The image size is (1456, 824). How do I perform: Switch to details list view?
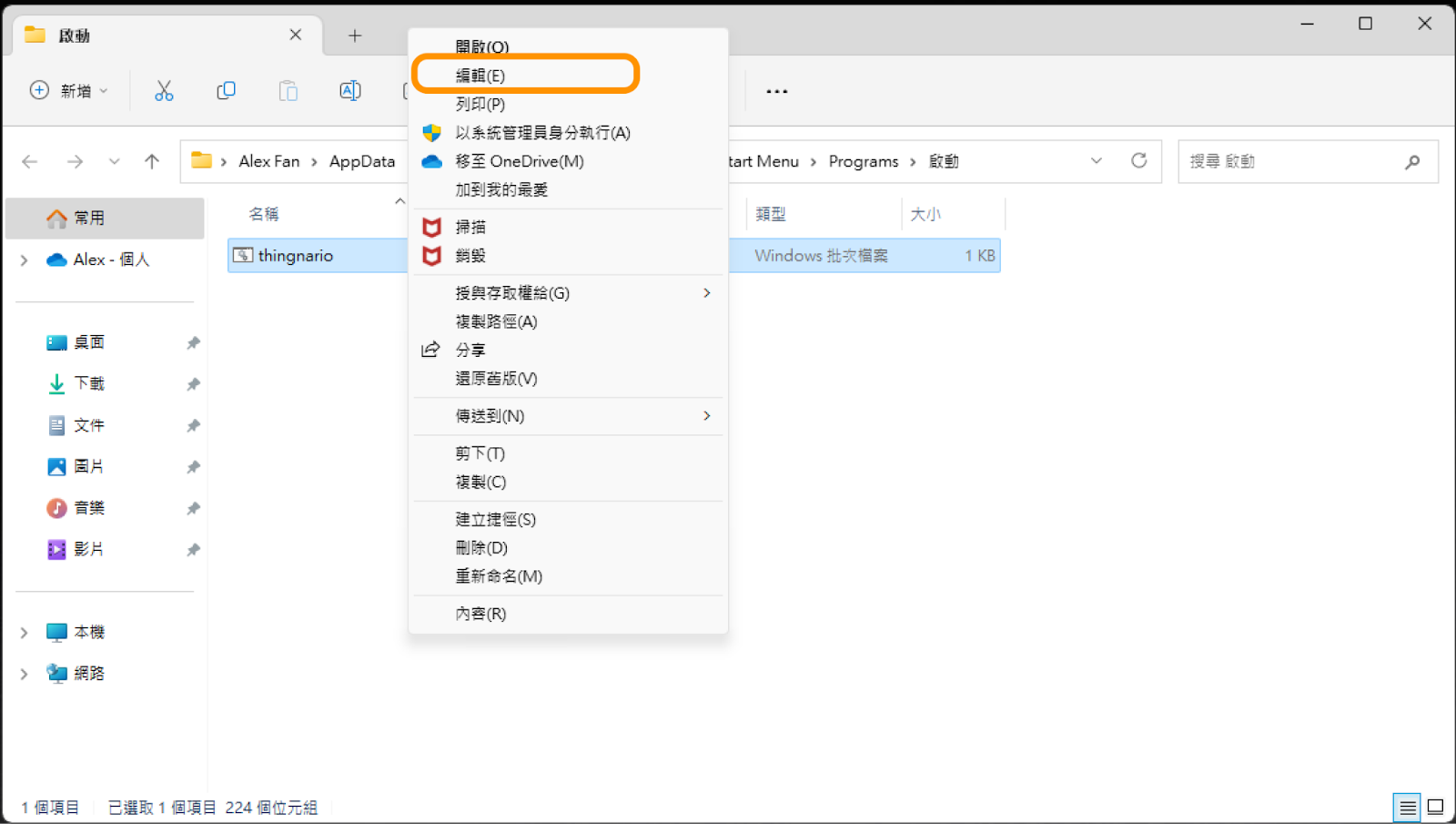(x=1407, y=807)
